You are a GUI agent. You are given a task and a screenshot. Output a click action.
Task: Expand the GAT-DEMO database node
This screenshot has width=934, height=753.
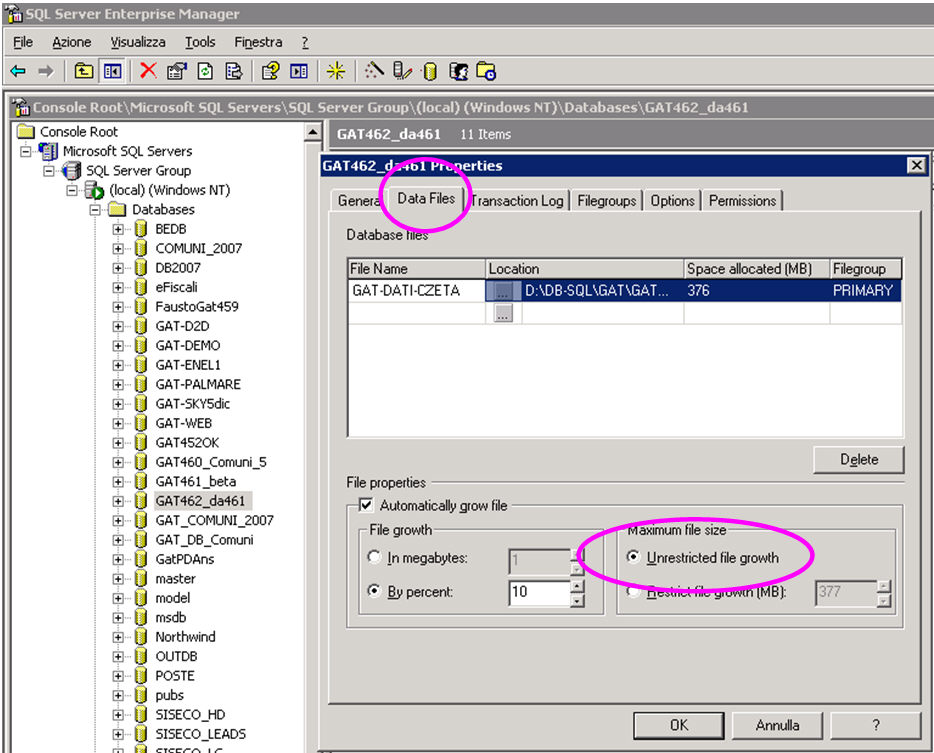[118, 346]
